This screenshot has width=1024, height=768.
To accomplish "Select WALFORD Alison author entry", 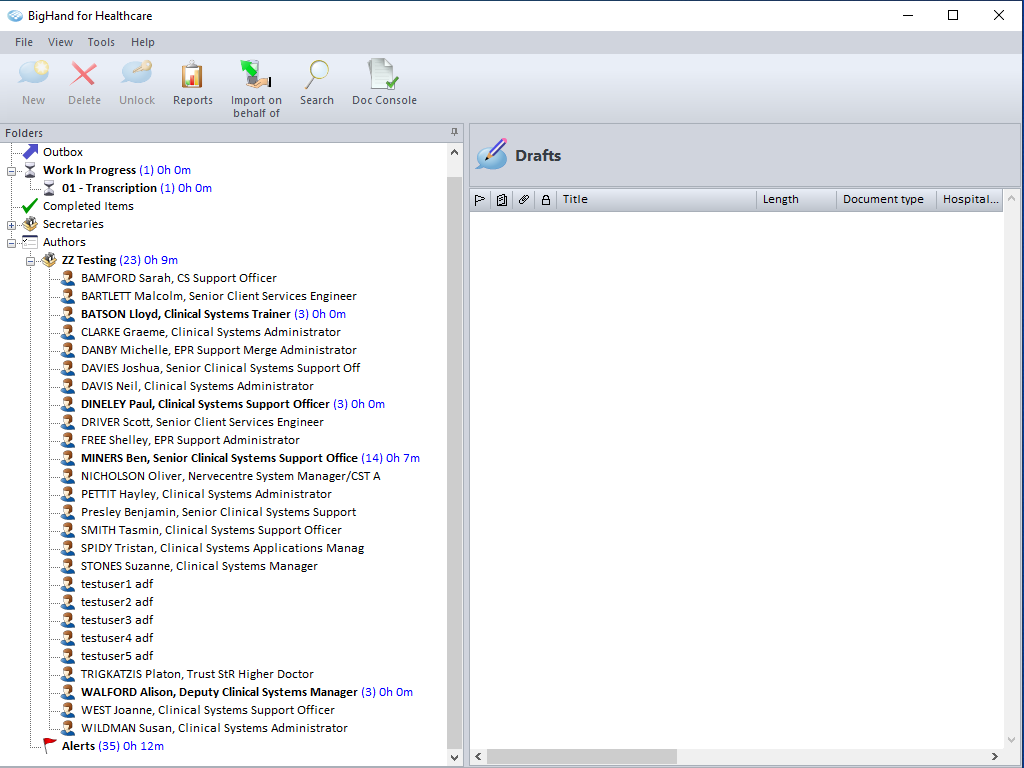I will pyautogui.click(x=247, y=692).
